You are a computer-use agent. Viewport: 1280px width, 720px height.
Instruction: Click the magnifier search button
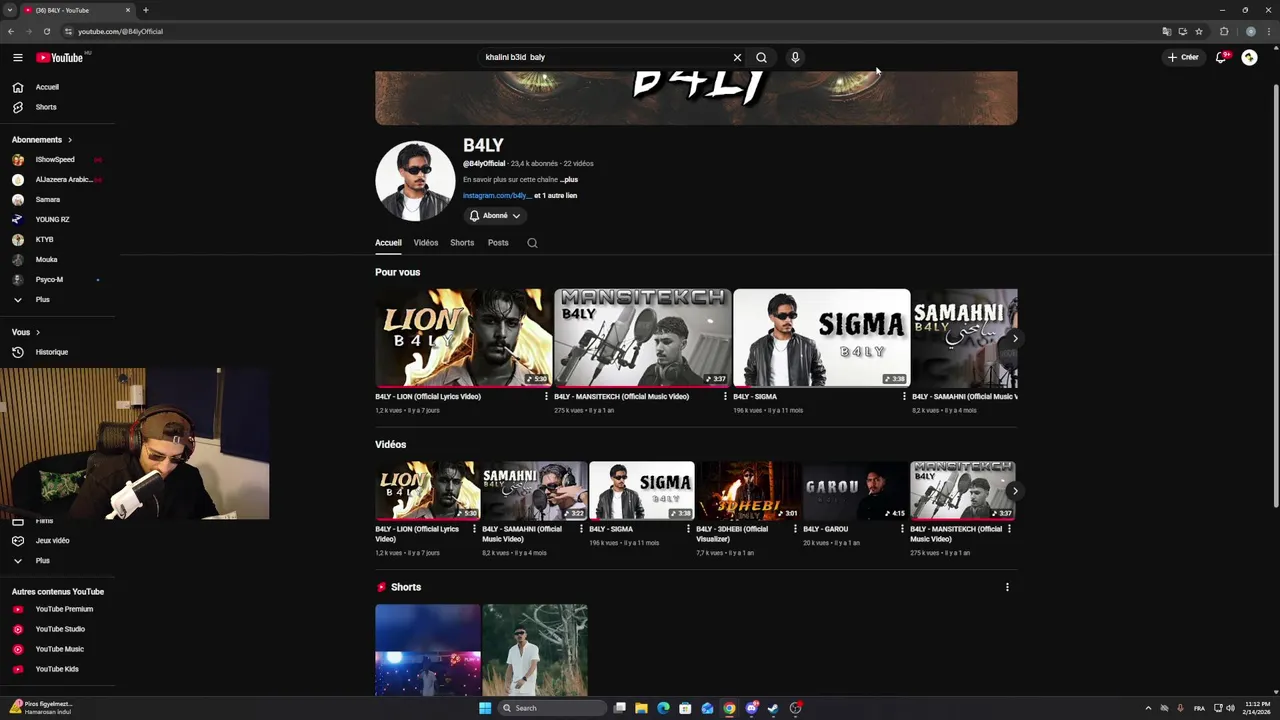pos(761,58)
